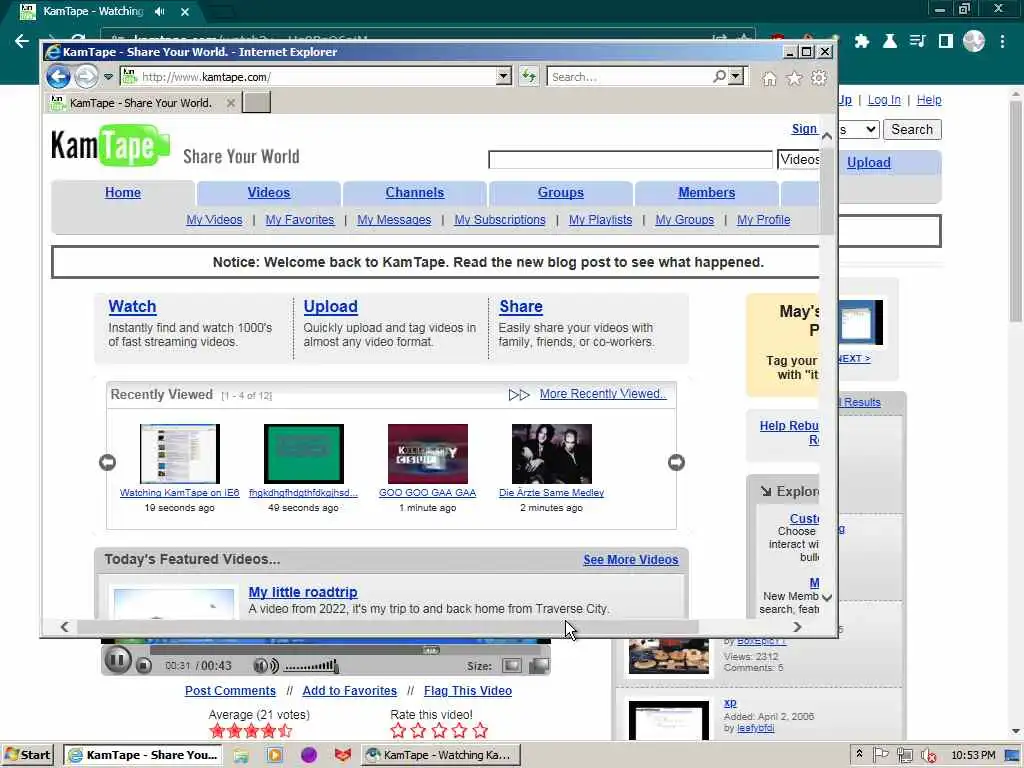Open the green 'fhgkdhgfhdgthfdkgjhsd...' thumbnail
Screen dimensions: 1024x768
pos(304,454)
